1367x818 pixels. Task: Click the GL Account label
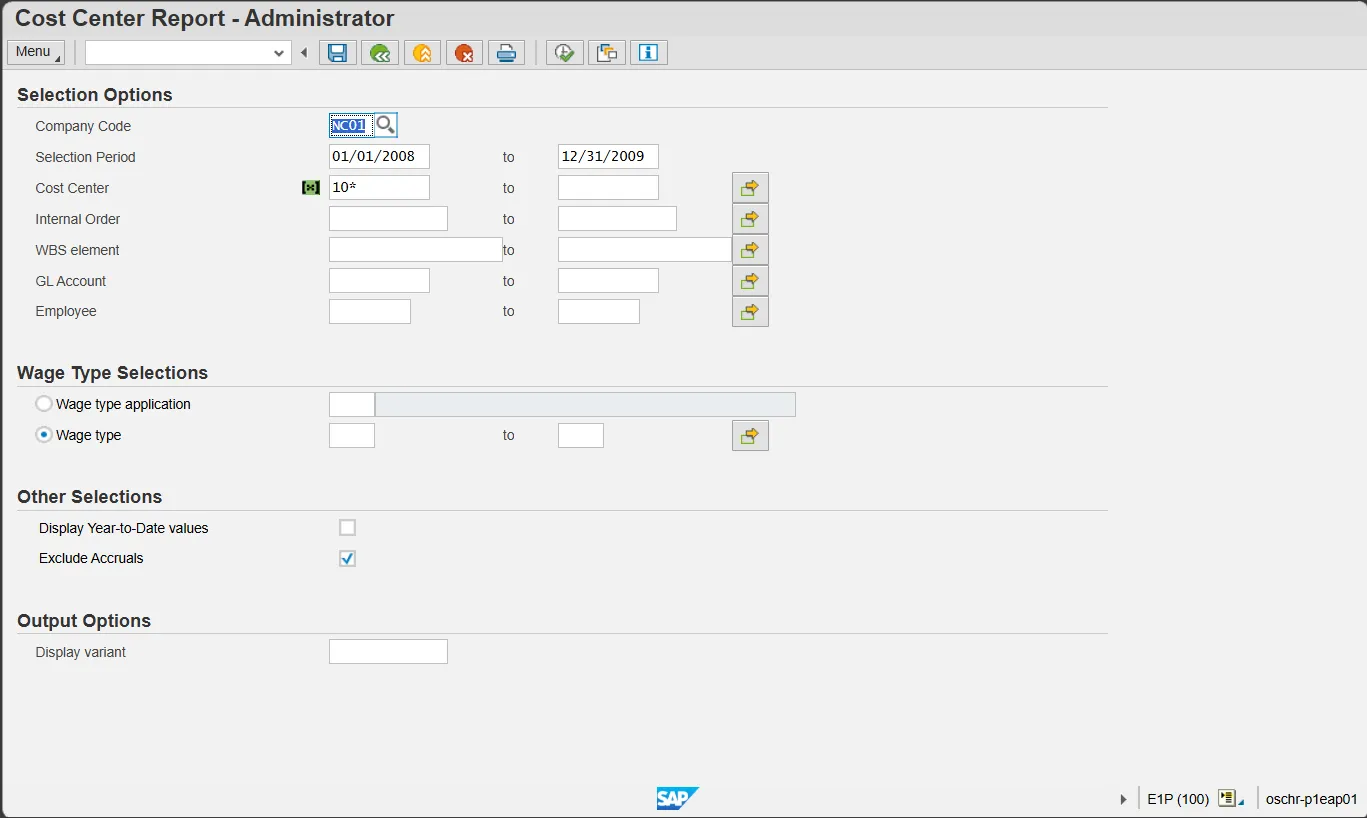coord(71,281)
